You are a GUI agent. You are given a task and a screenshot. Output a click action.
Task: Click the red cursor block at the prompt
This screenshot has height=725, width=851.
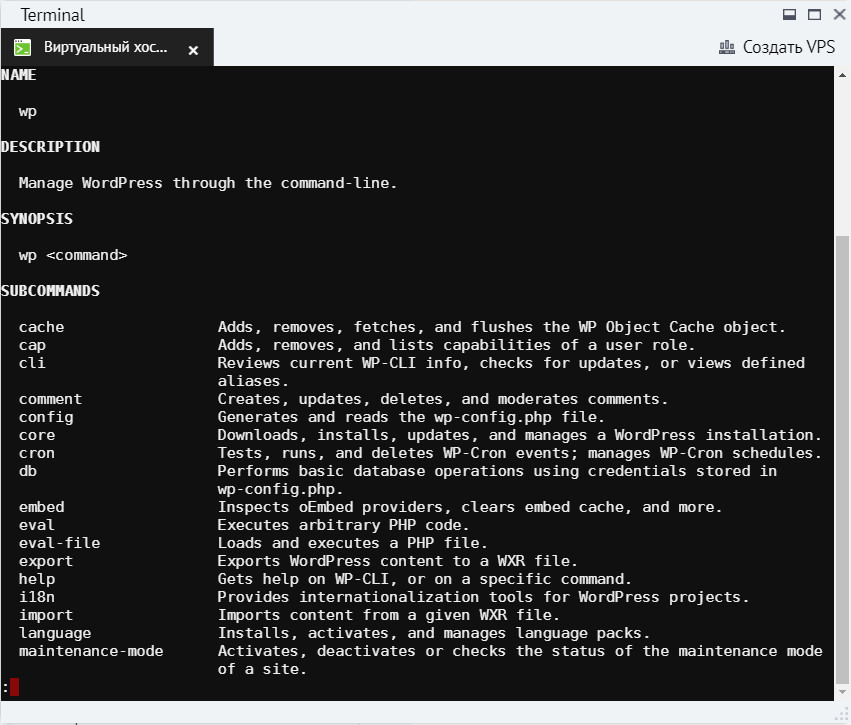pyautogui.click(x=14, y=687)
